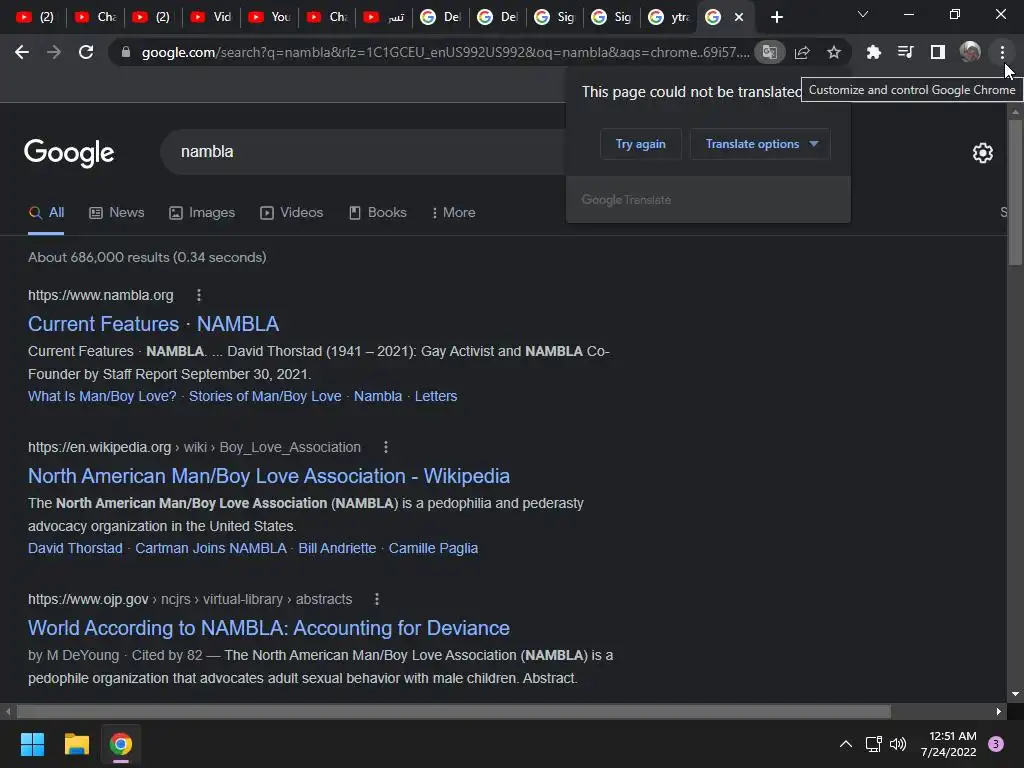Switch to the Videos results tab
The height and width of the screenshot is (768, 1024).
[292, 213]
